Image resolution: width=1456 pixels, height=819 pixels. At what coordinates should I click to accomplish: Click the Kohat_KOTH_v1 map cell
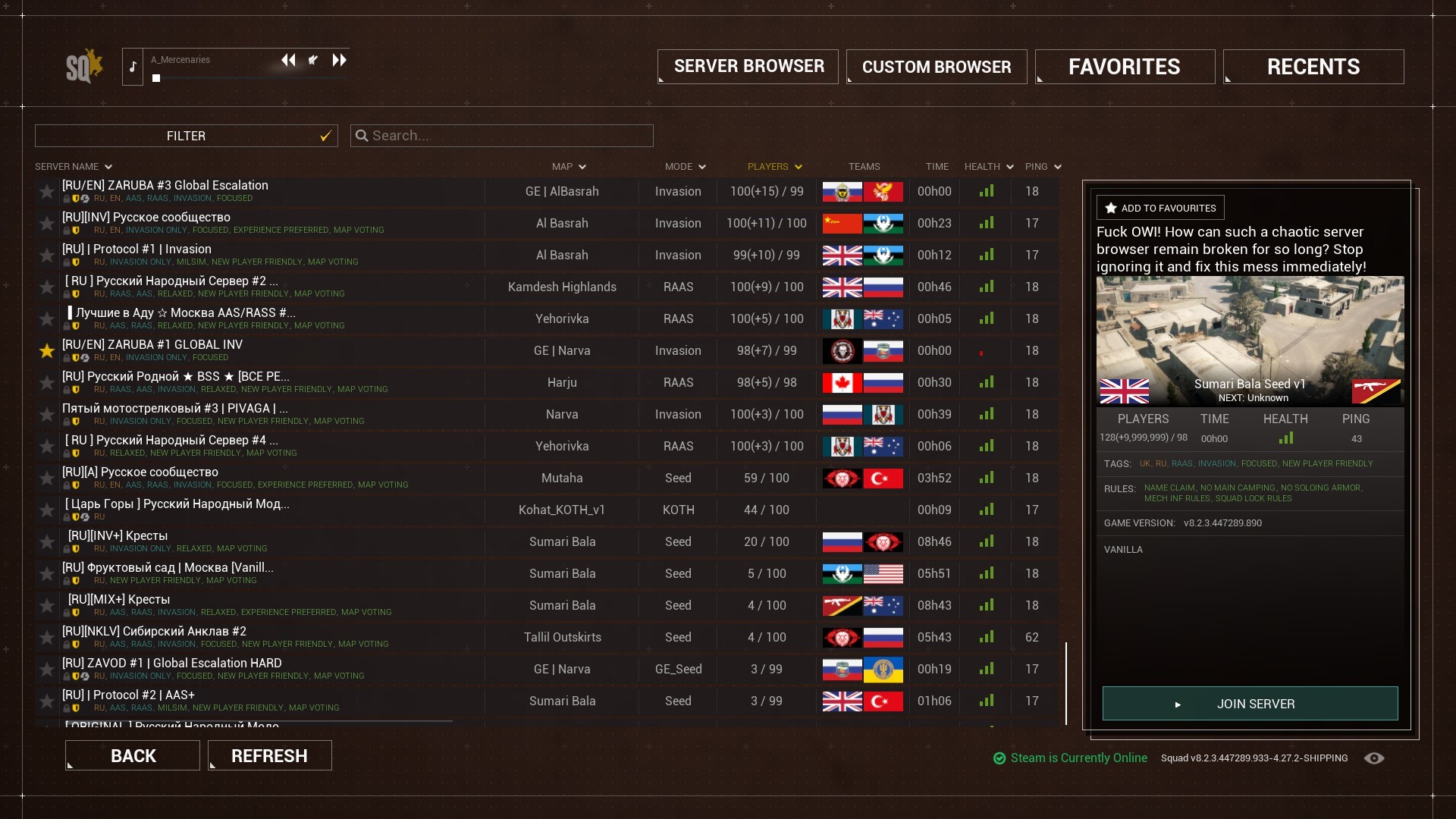click(x=562, y=510)
